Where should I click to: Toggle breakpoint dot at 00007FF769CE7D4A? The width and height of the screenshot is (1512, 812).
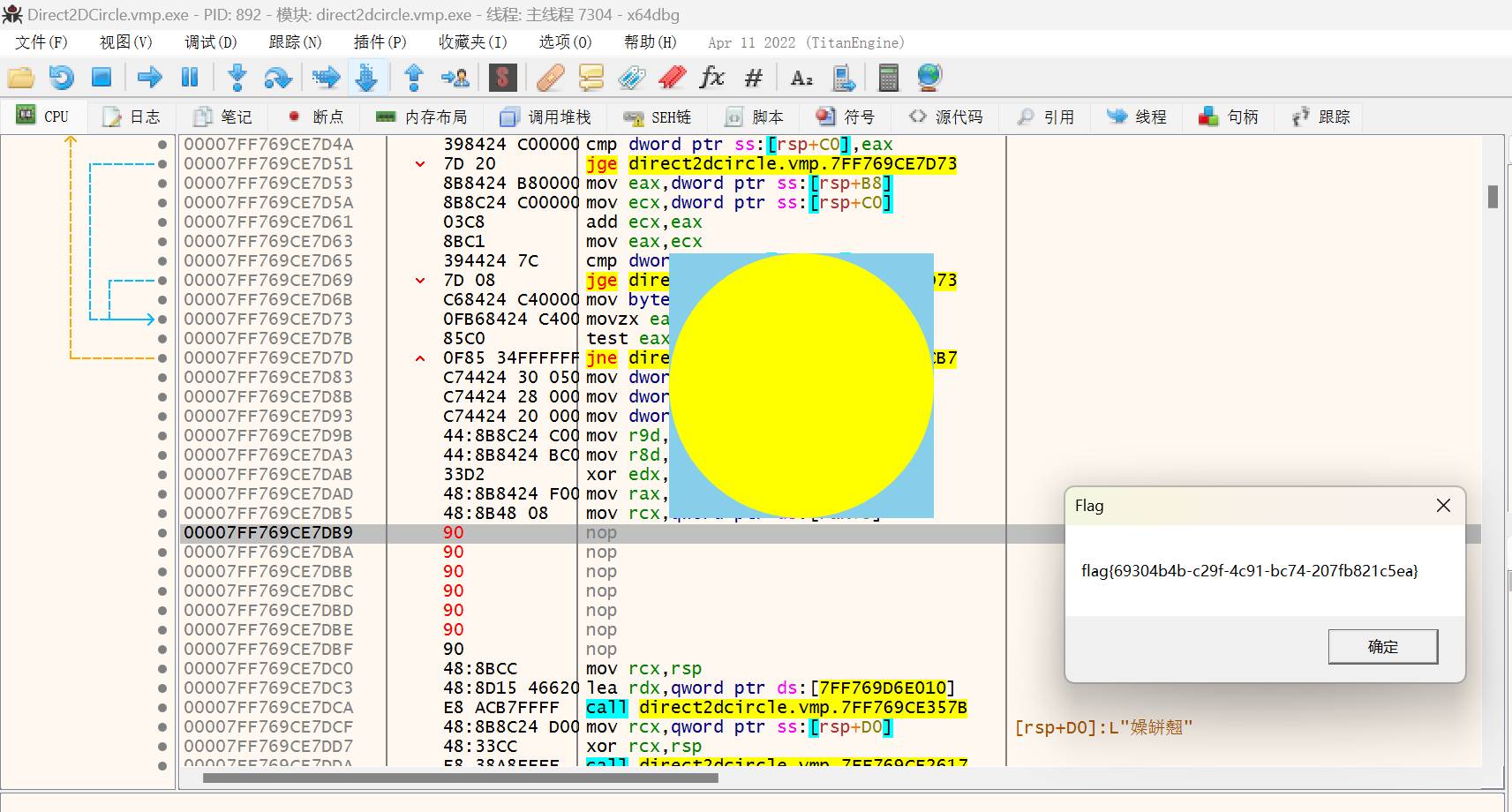pos(162,145)
